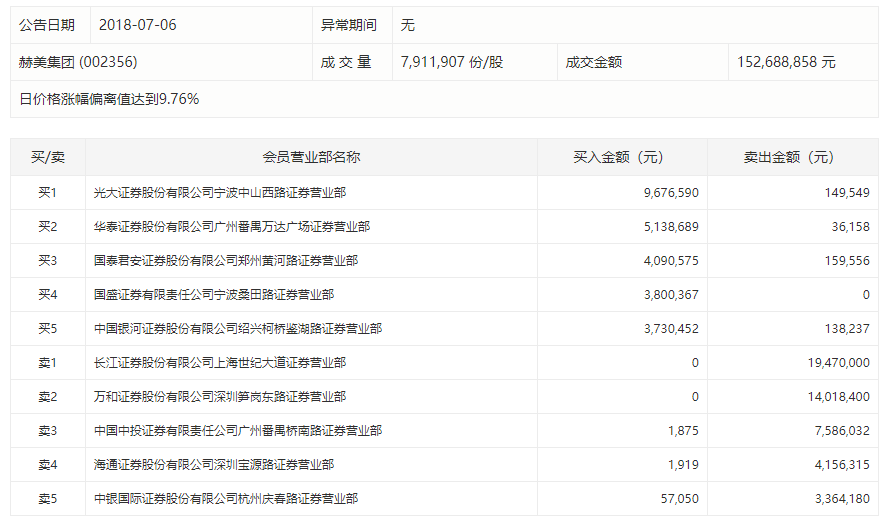Image resolution: width=889 pixels, height=525 pixels.
Task: Select the 买2 row label
Action: pos(48,227)
